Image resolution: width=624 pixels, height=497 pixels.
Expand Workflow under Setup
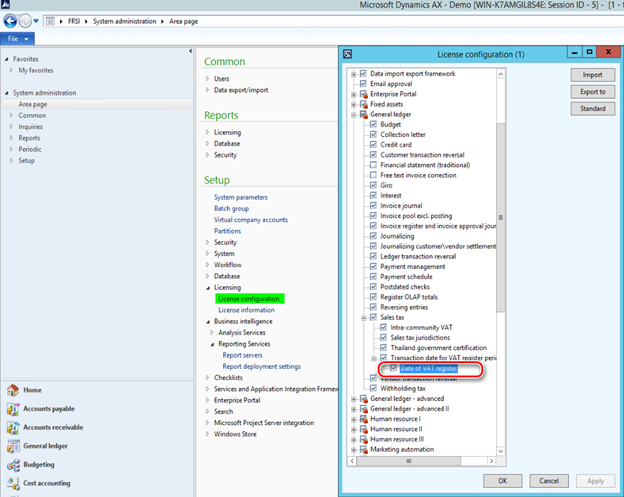click(x=207, y=265)
